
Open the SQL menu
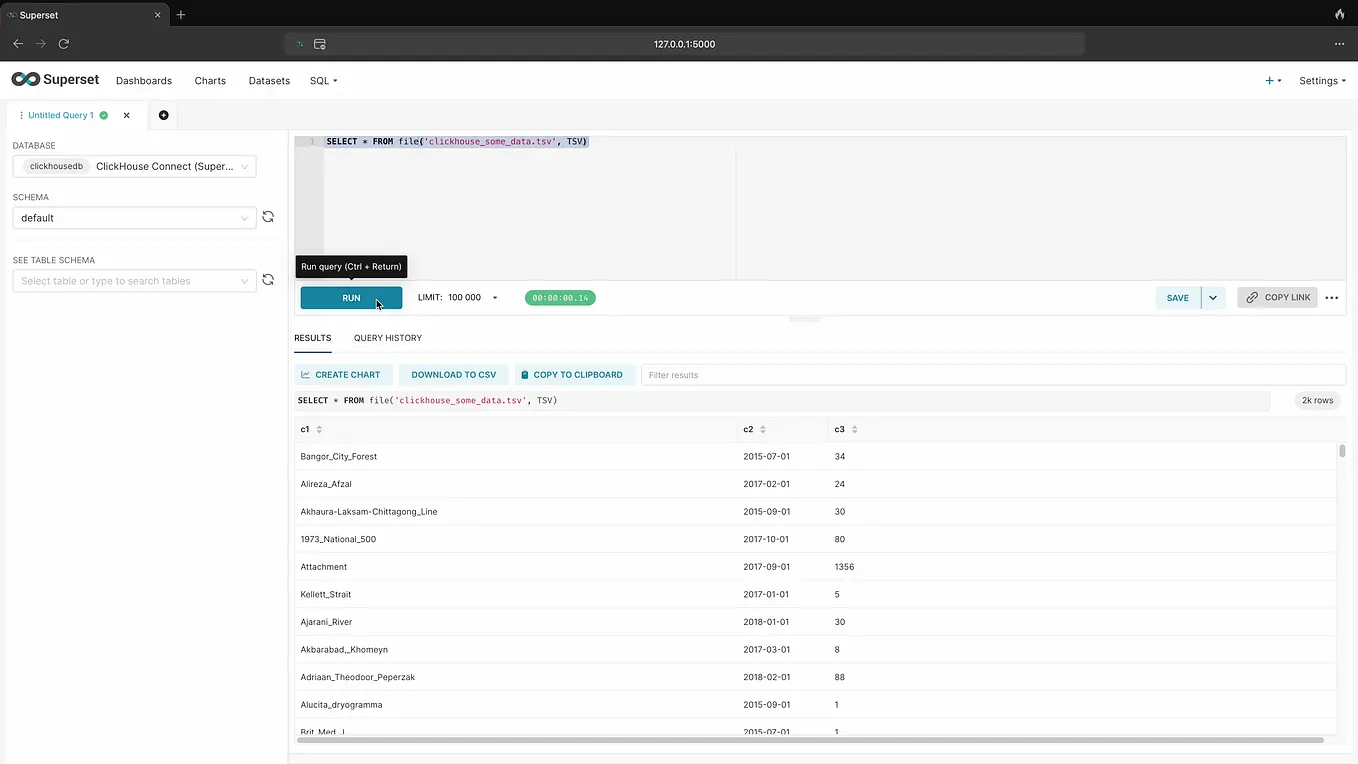[322, 80]
